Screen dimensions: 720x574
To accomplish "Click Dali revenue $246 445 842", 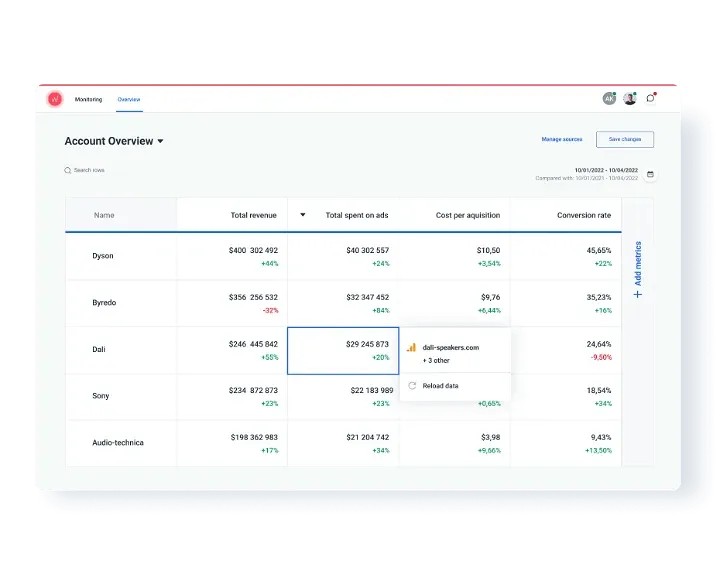I will [x=253, y=344].
